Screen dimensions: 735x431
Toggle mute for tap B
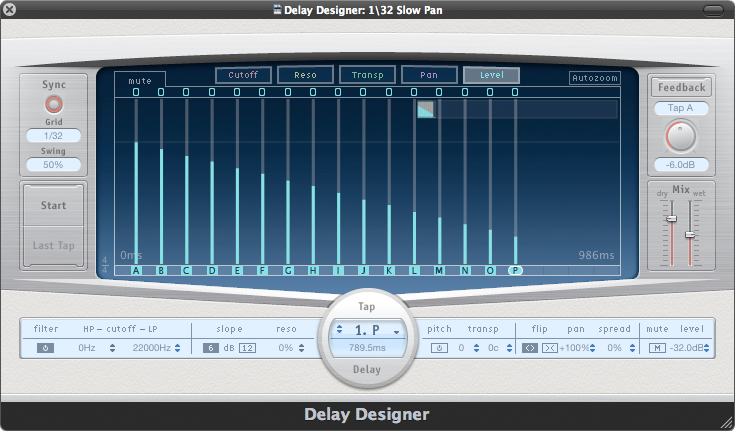coord(161,92)
